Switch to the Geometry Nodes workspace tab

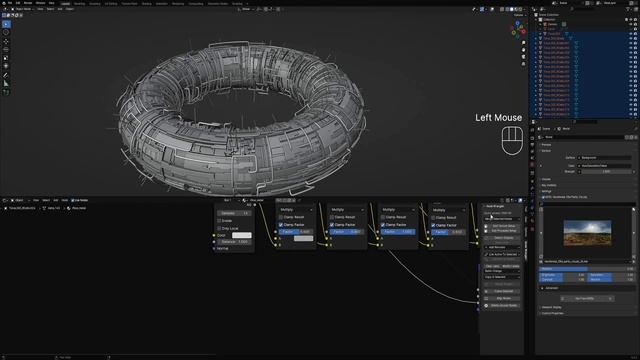coord(218,3)
